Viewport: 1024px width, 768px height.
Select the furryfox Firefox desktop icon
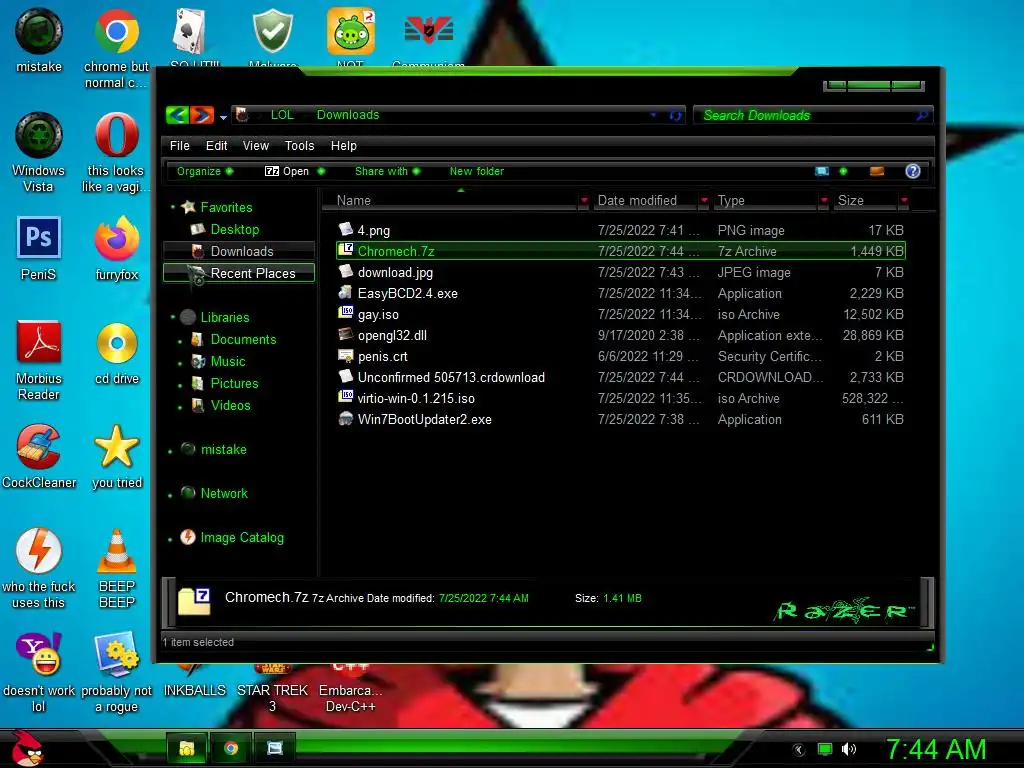[116, 249]
